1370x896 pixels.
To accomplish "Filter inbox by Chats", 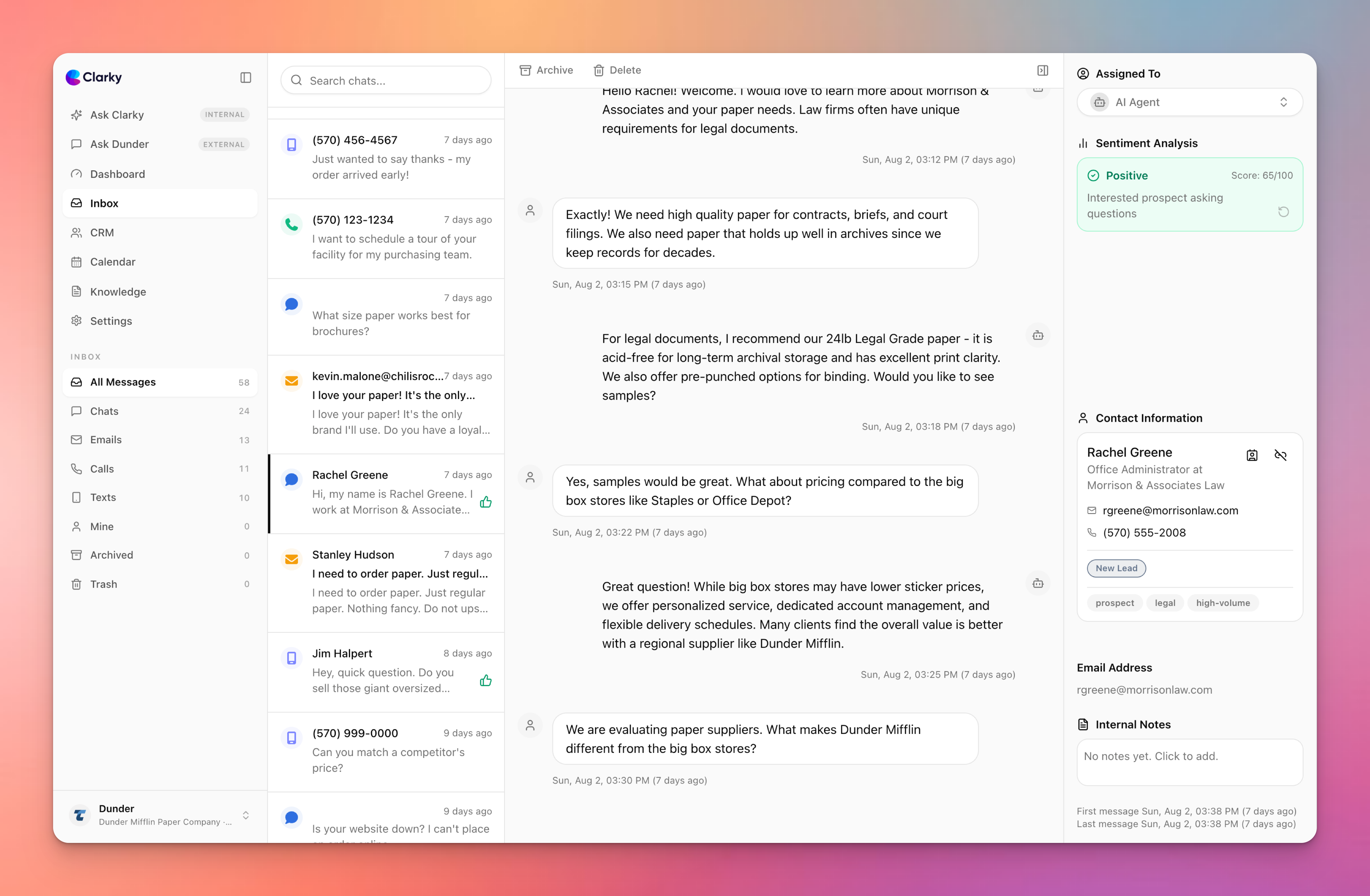I will pyautogui.click(x=160, y=411).
